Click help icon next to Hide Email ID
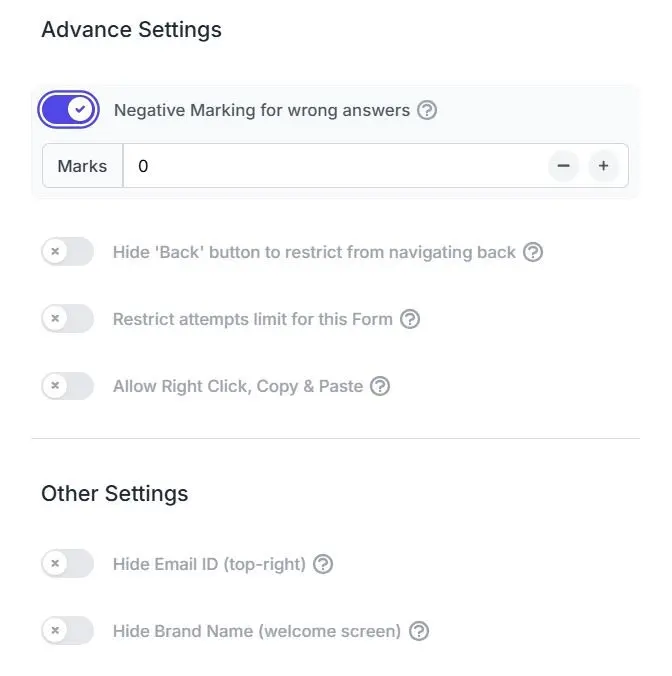This screenshot has height=676, width=672. tap(323, 564)
